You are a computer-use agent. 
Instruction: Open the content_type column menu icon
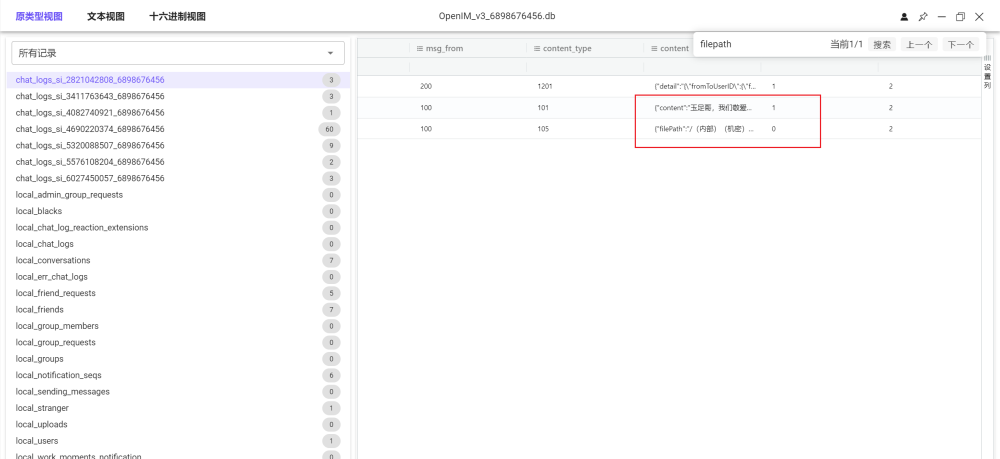coord(537,49)
